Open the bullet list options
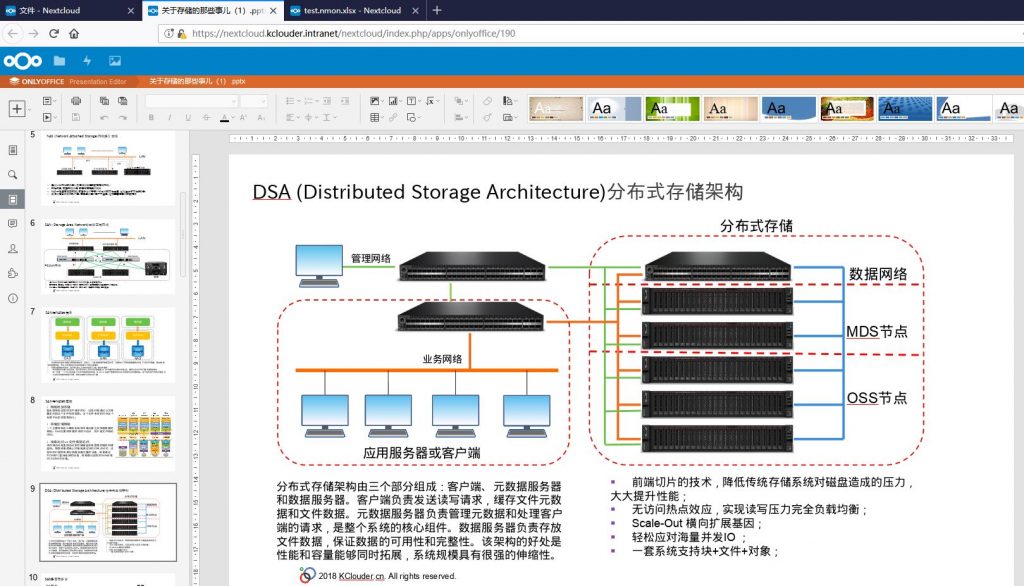The width and height of the screenshot is (1024, 586). [291, 101]
